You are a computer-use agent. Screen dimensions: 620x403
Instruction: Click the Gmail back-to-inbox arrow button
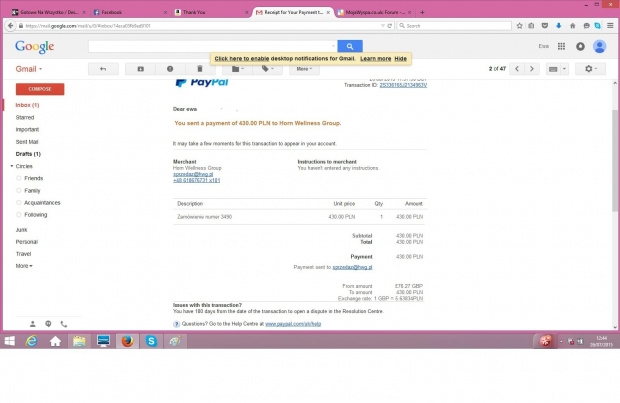pyautogui.click(x=103, y=69)
